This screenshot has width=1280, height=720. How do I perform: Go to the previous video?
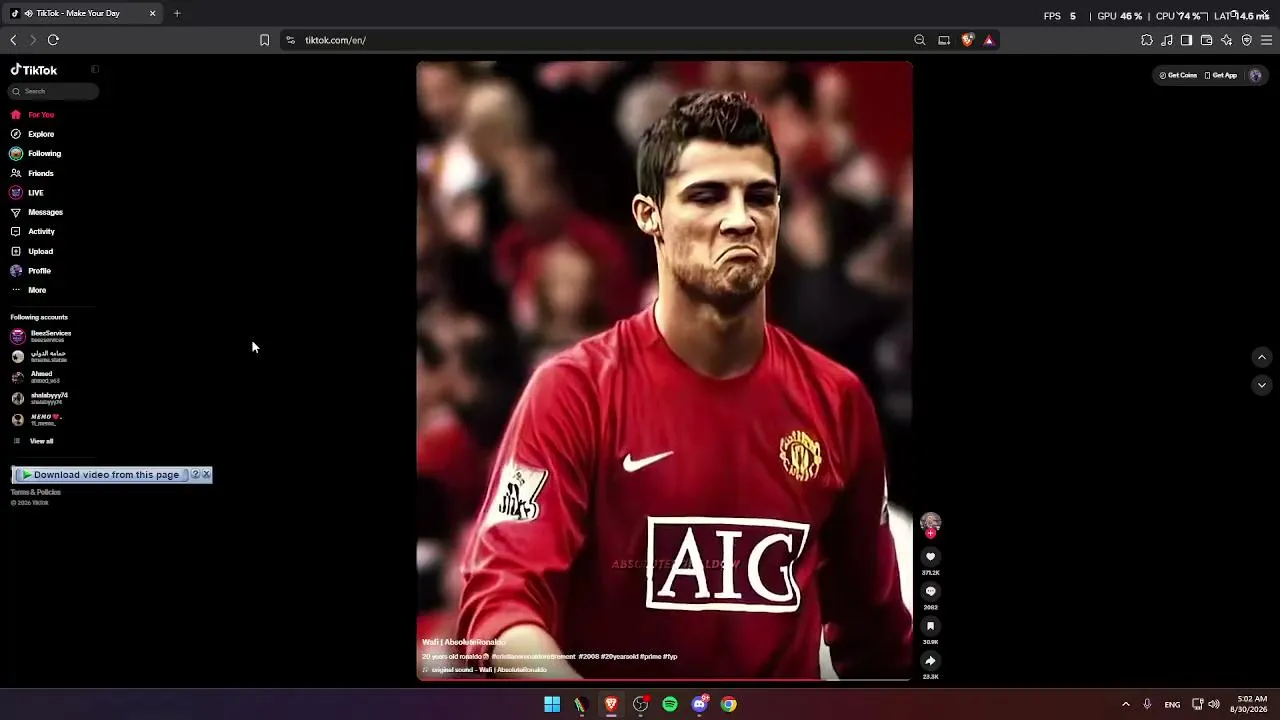pos(1261,357)
